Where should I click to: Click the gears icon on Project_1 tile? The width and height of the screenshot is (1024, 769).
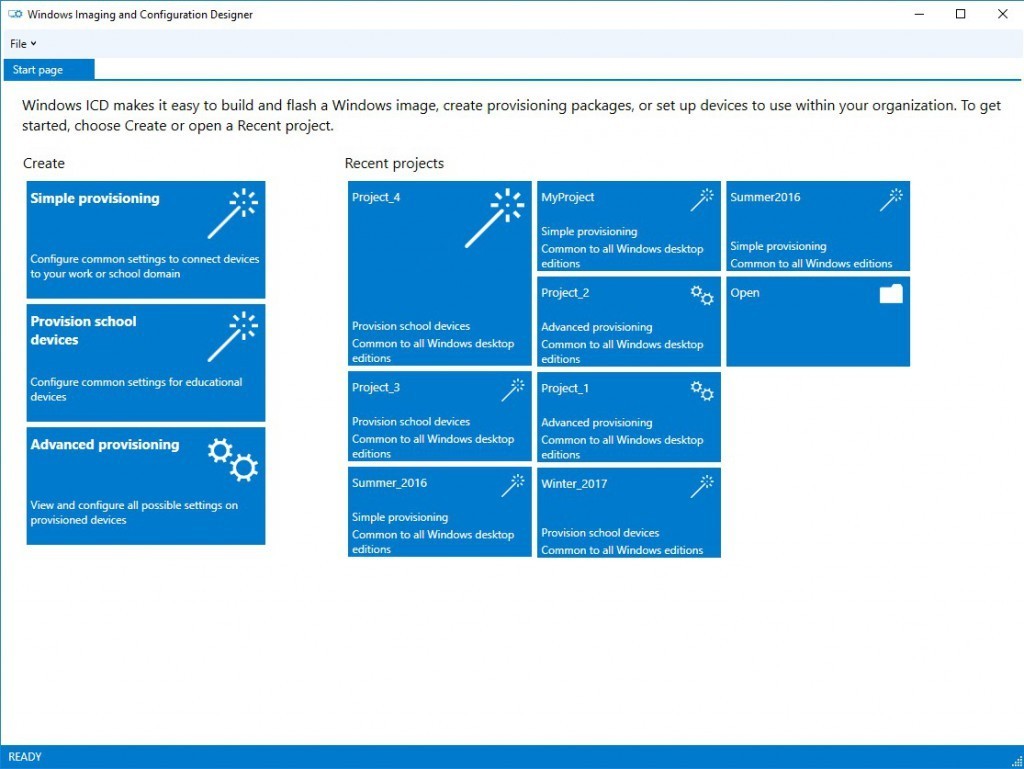702,390
